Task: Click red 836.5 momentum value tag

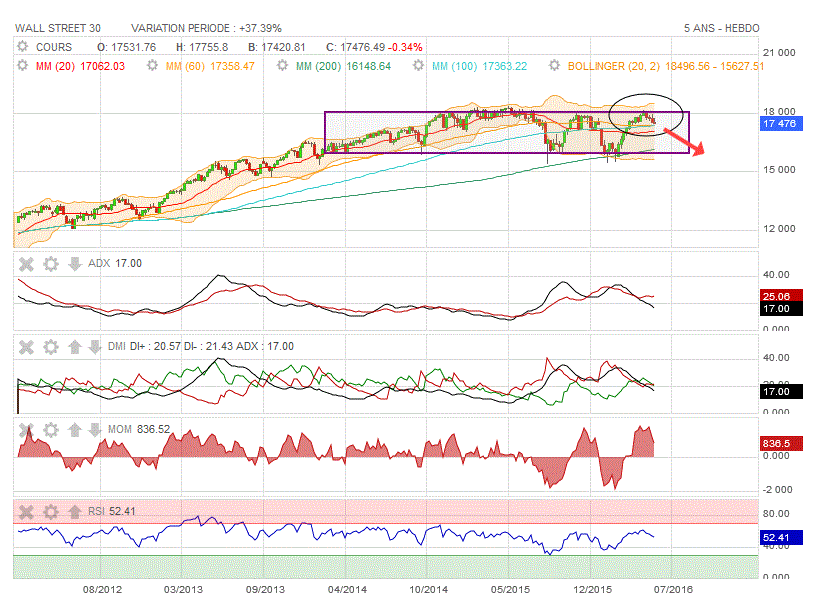Action: coord(780,443)
